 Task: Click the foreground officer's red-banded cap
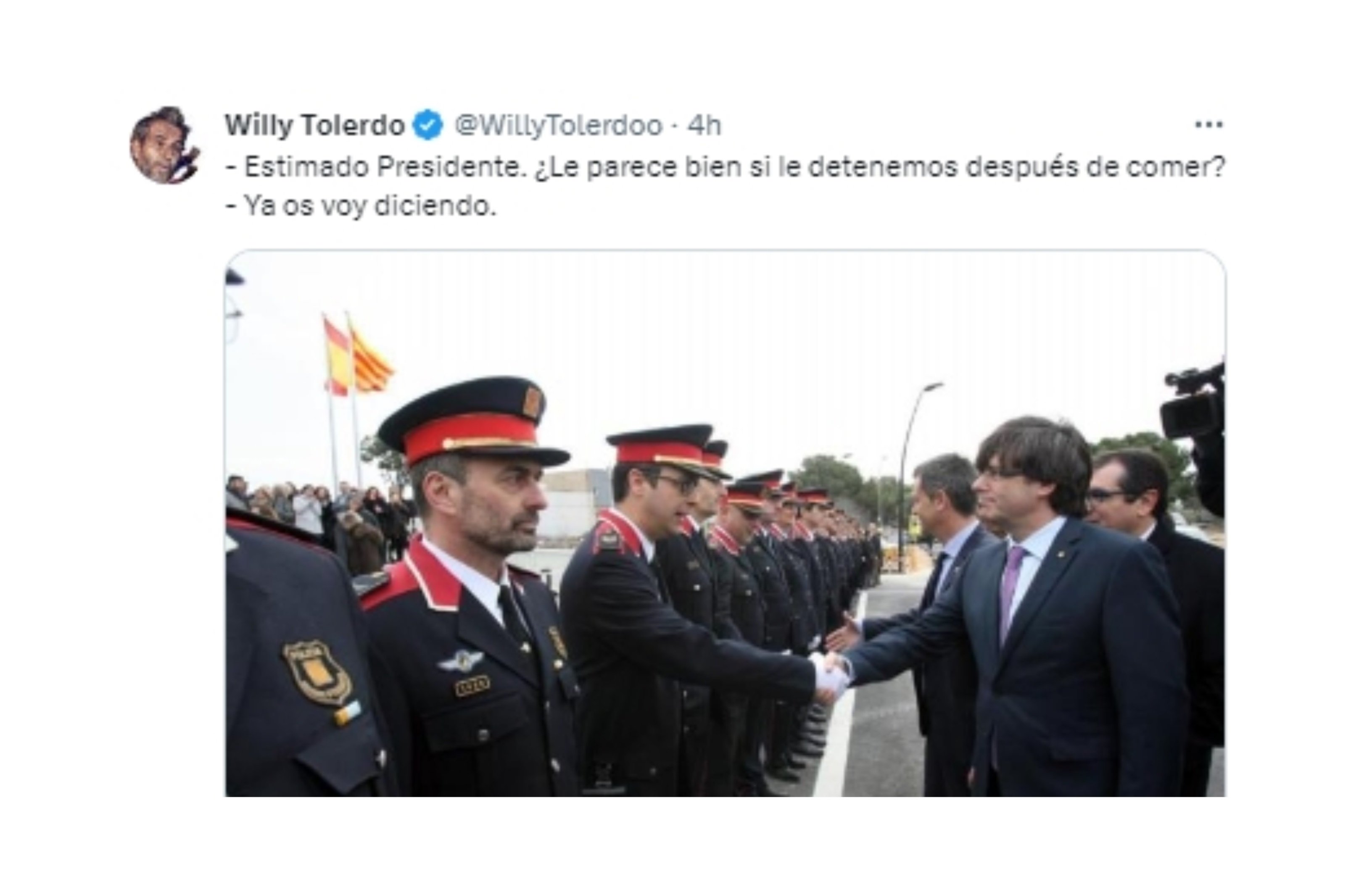(472, 420)
